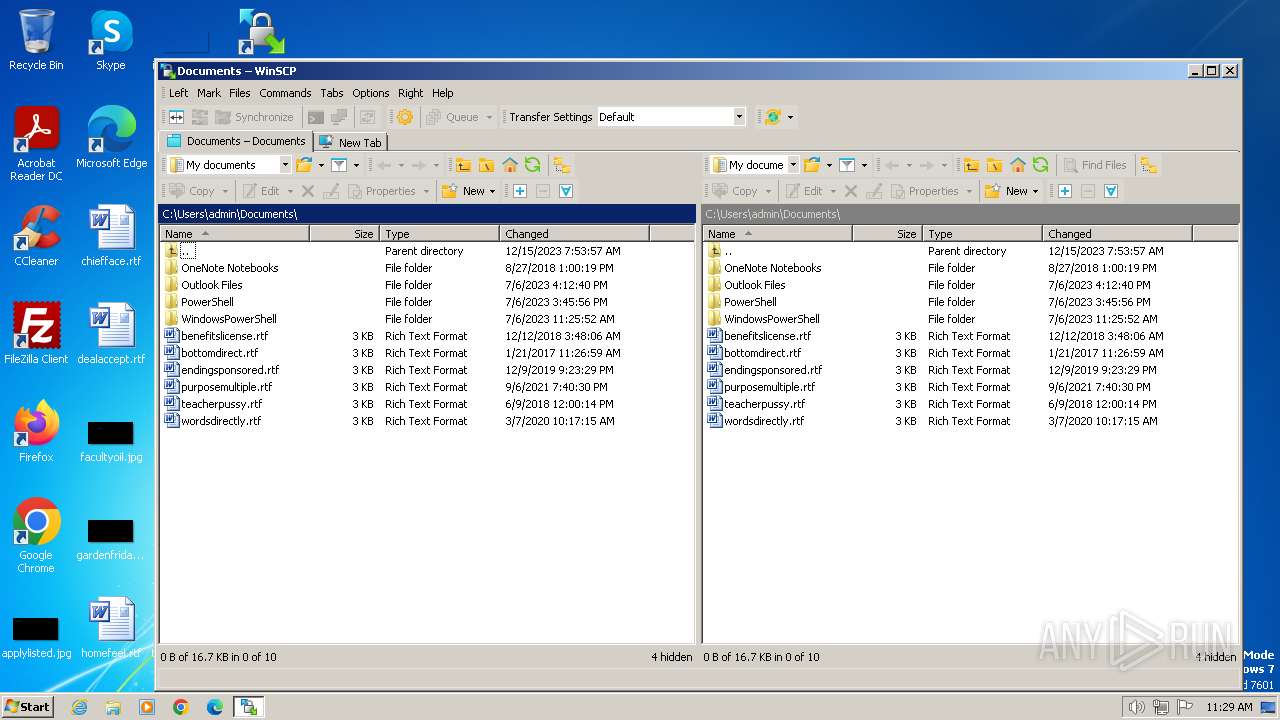1280x720 pixels.
Task: Open Preferences via the orange gear icon
Action: point(405,117)
